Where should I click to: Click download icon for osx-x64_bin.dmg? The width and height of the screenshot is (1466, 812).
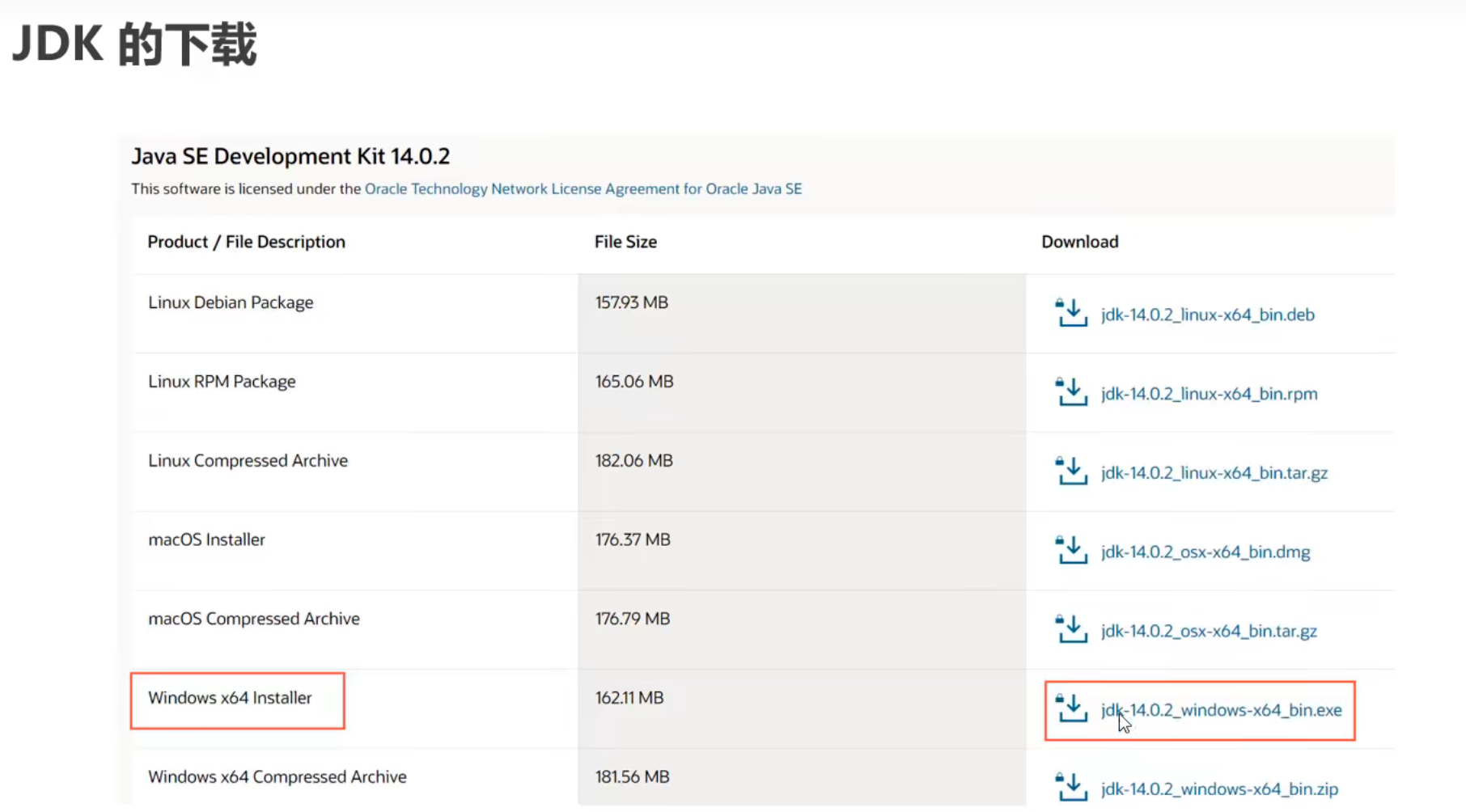pos(1071,551)
